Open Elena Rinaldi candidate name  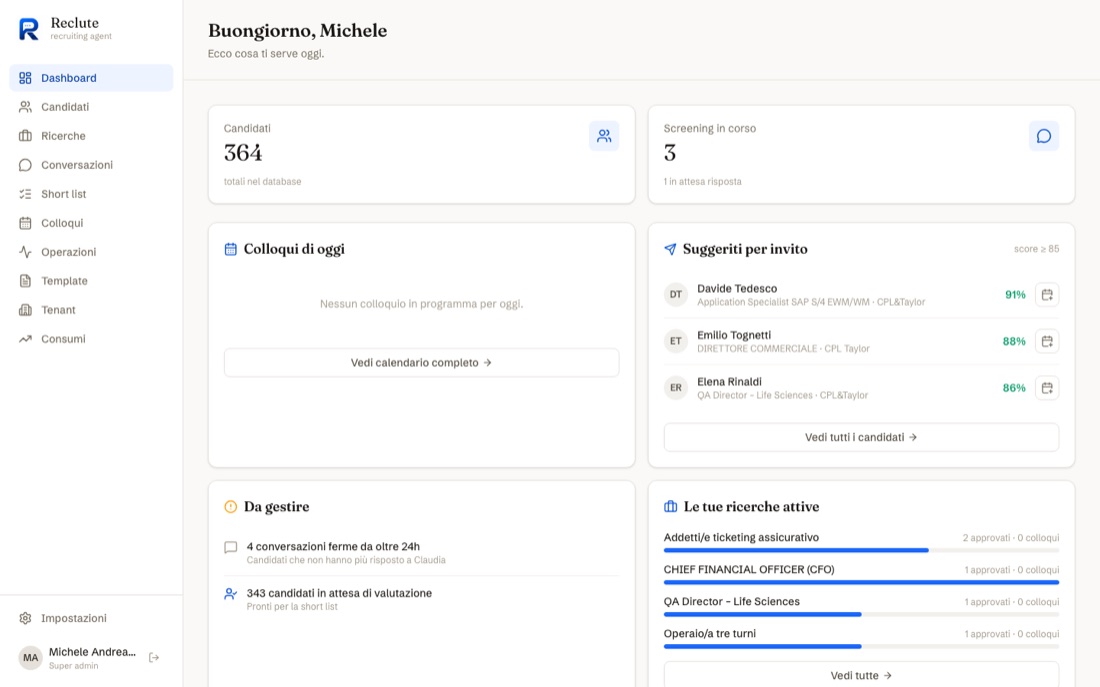(729, 382)
